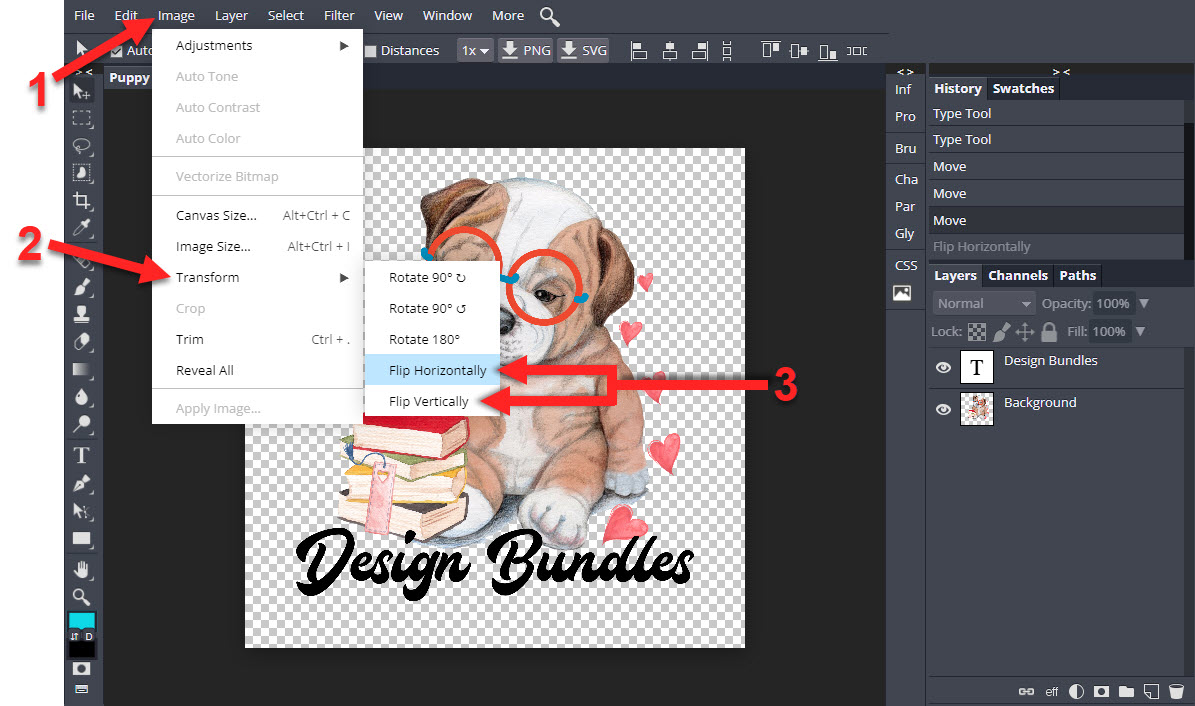
Task: Select the Object Selection tool
Action: (81, 173)
